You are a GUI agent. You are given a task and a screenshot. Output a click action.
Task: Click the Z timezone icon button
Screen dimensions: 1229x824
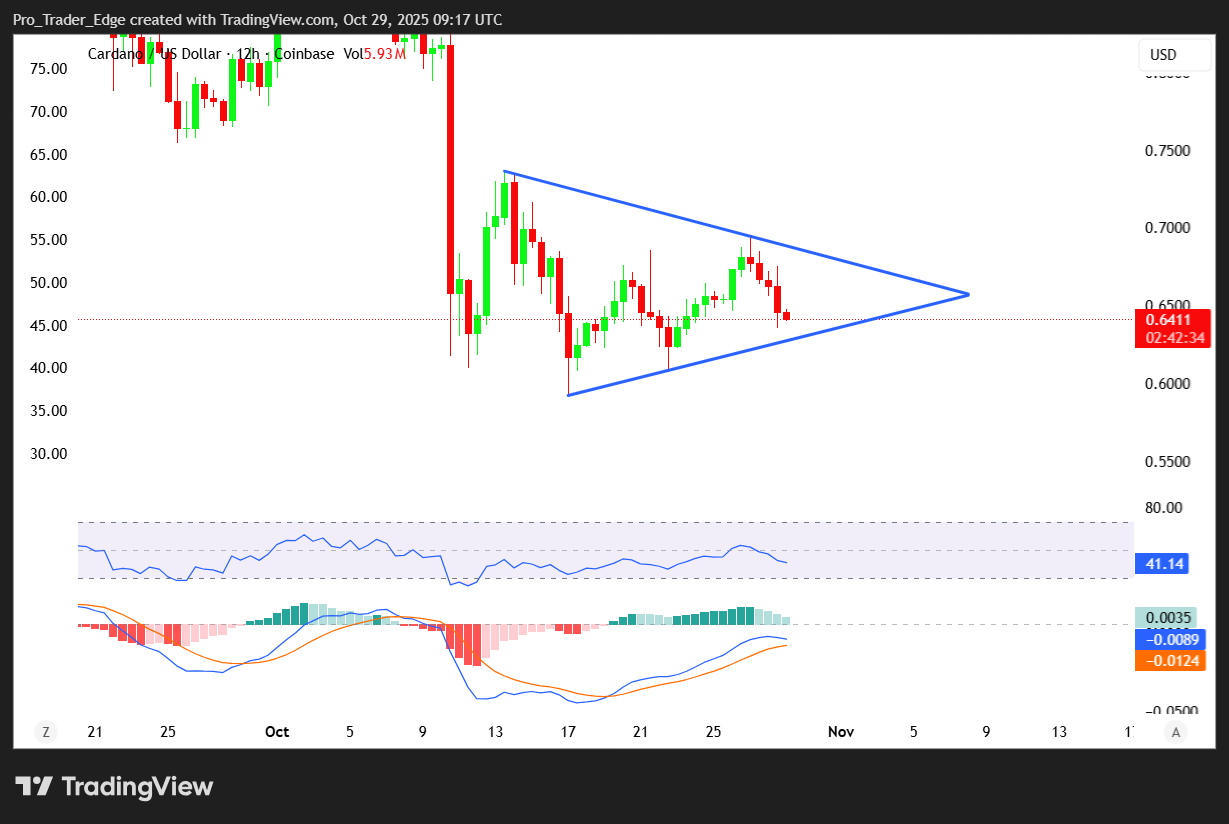point(45,732)
